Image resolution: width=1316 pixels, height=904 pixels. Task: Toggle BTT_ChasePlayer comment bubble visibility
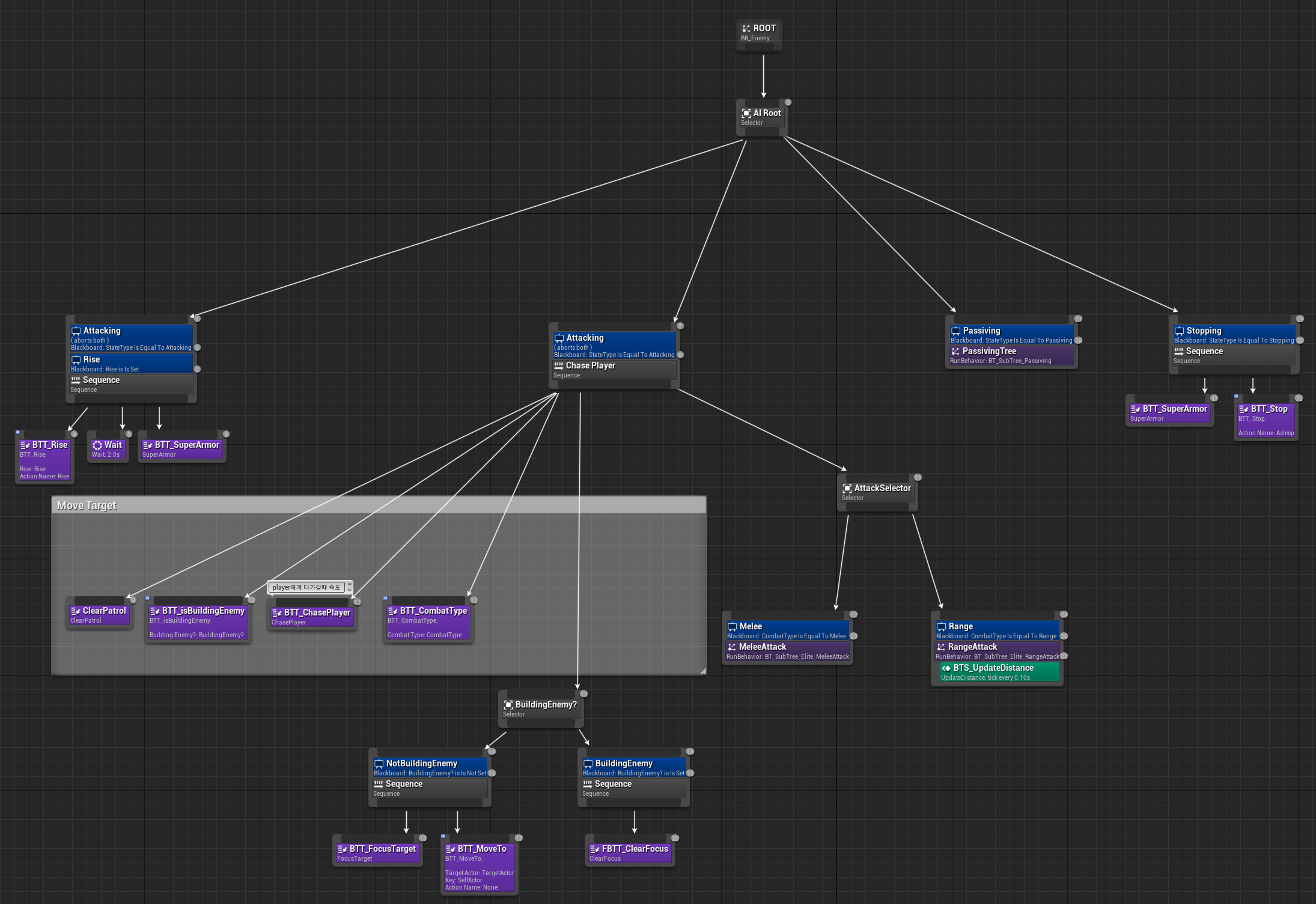coord(350,590)
